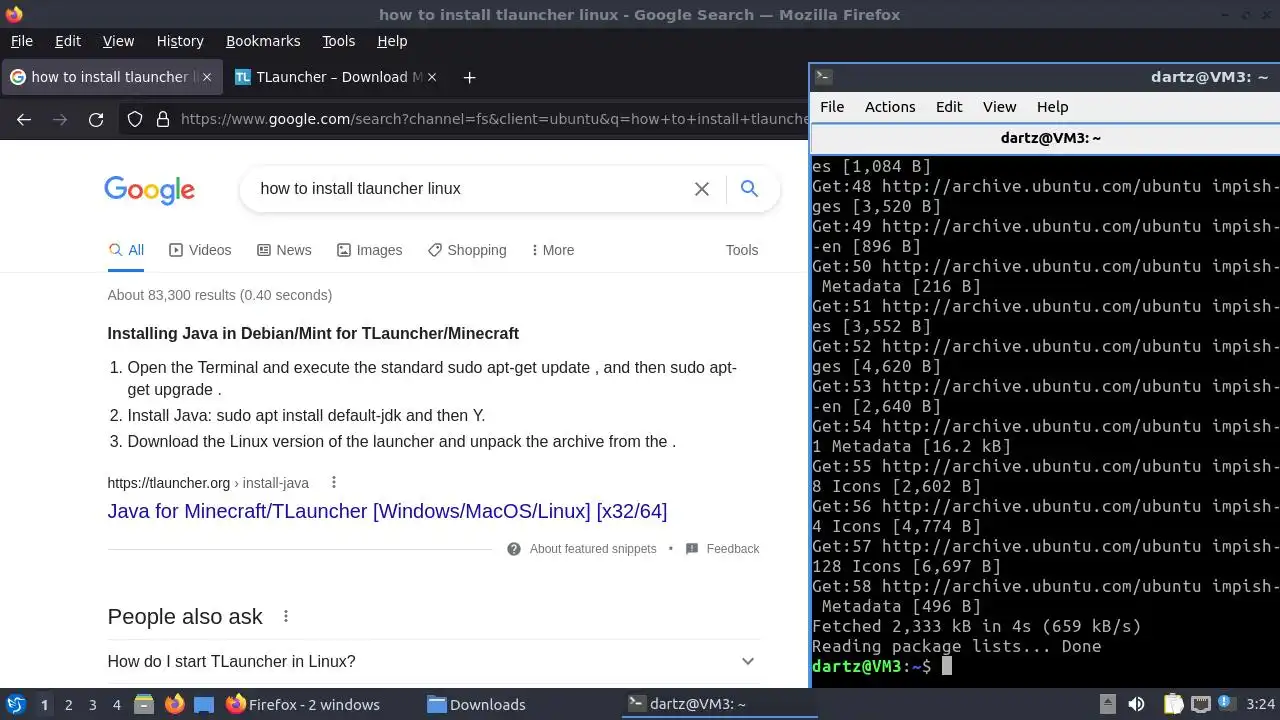1280x720 pixels.
Task: Clear the Google search box with X
Action: coord(702,189)
